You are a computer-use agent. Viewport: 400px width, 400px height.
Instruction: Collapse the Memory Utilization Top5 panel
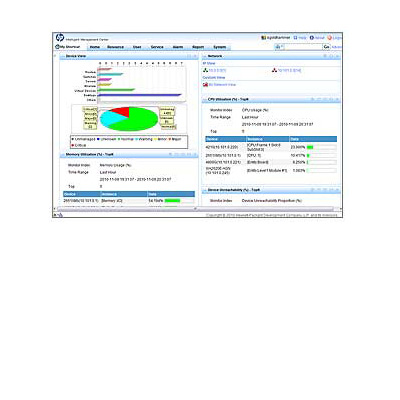(x=62, y=155)
